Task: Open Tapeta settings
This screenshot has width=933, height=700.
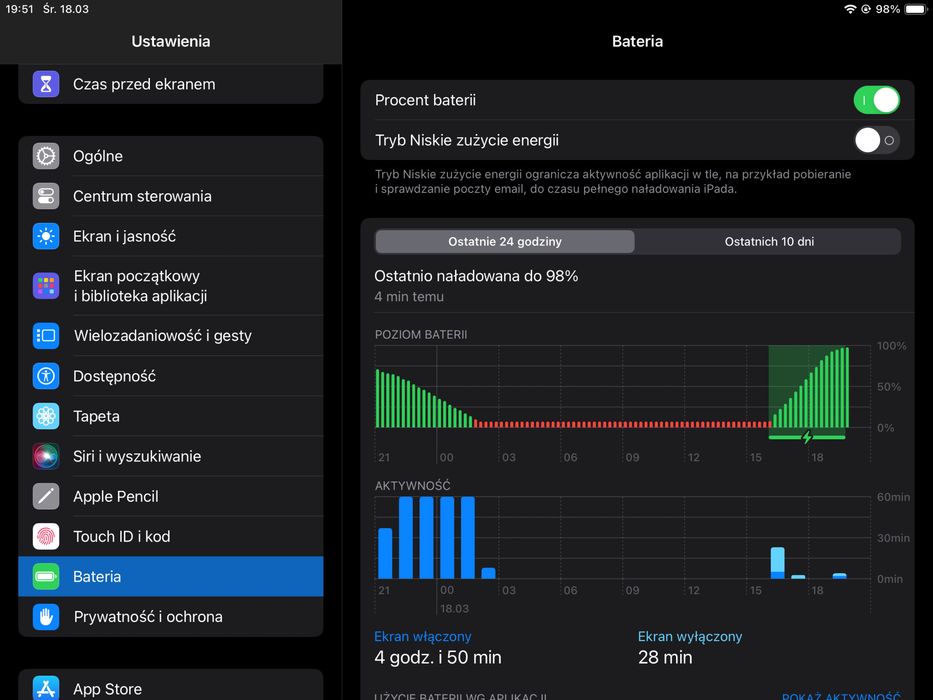Action: 171,416
